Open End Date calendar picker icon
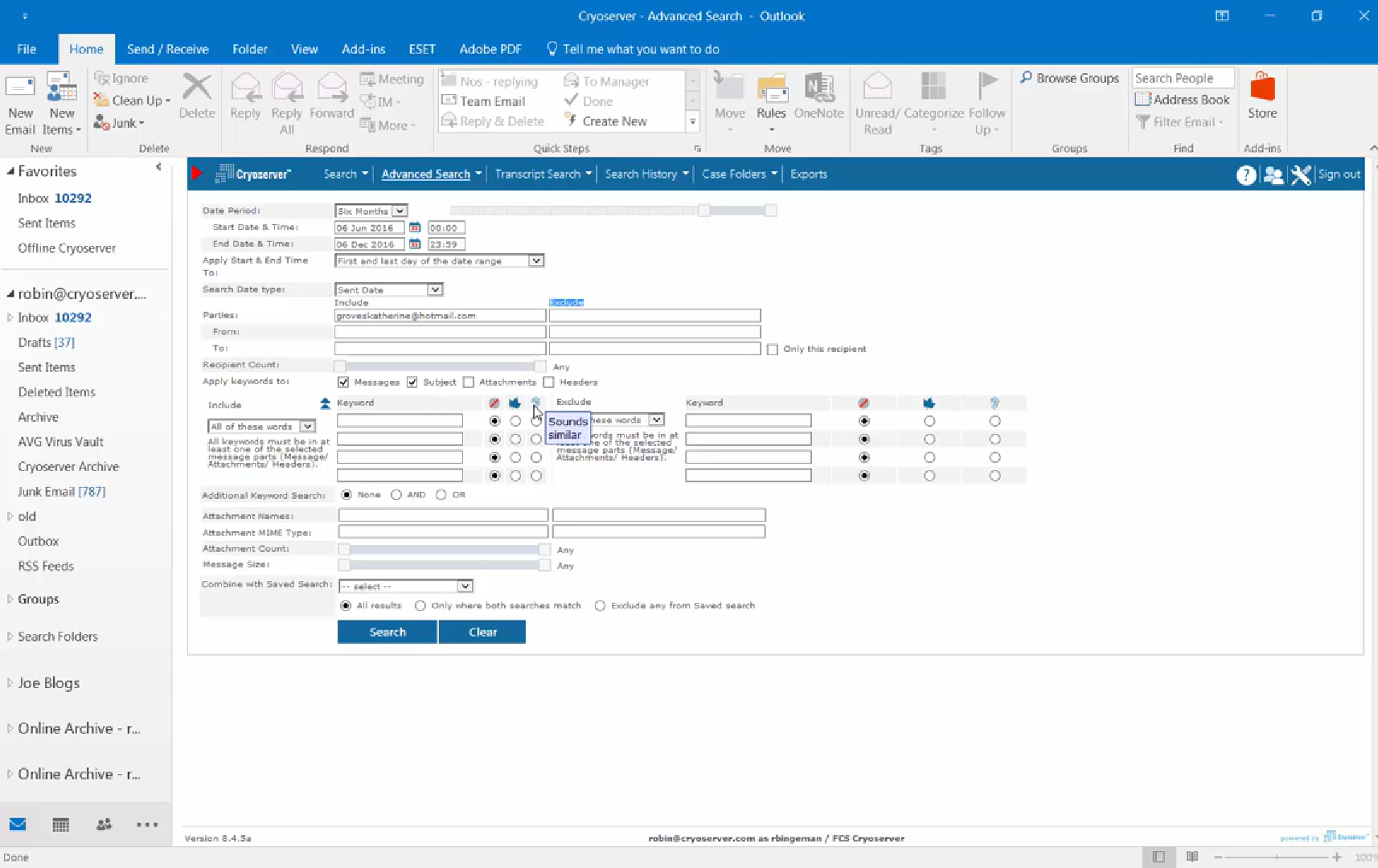The width and height of the screenshot is (1378, 868). (x=415, y=244)
